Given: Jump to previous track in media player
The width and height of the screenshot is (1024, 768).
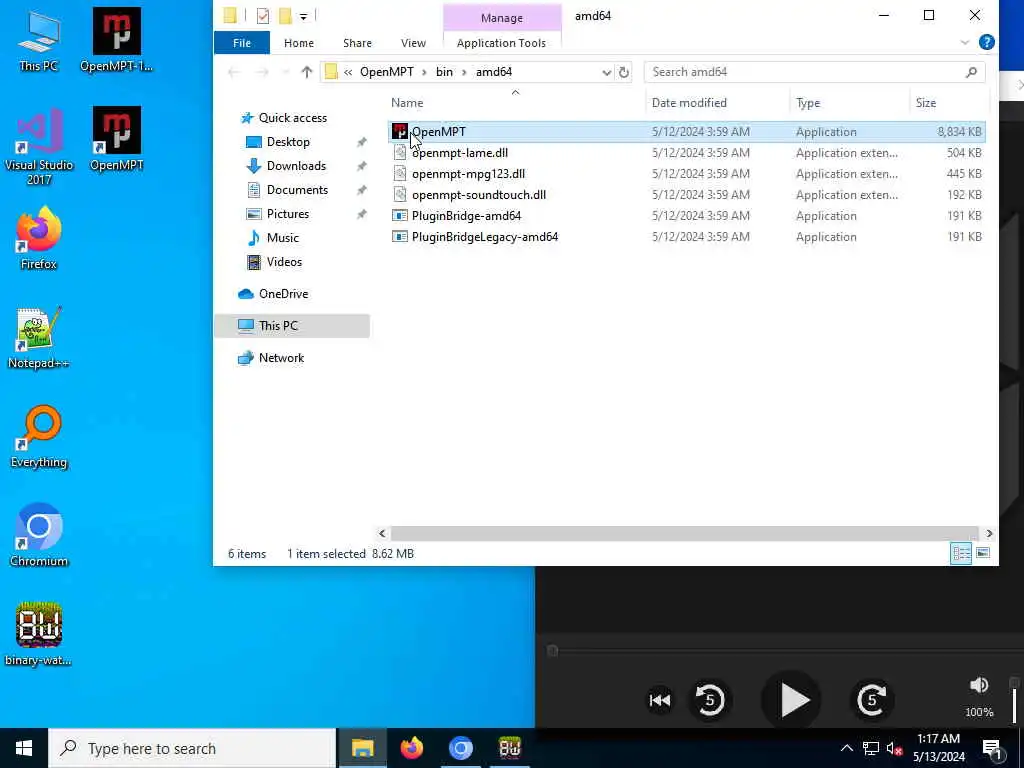Looking at the screenshot, I should click(x=660, y=701).
